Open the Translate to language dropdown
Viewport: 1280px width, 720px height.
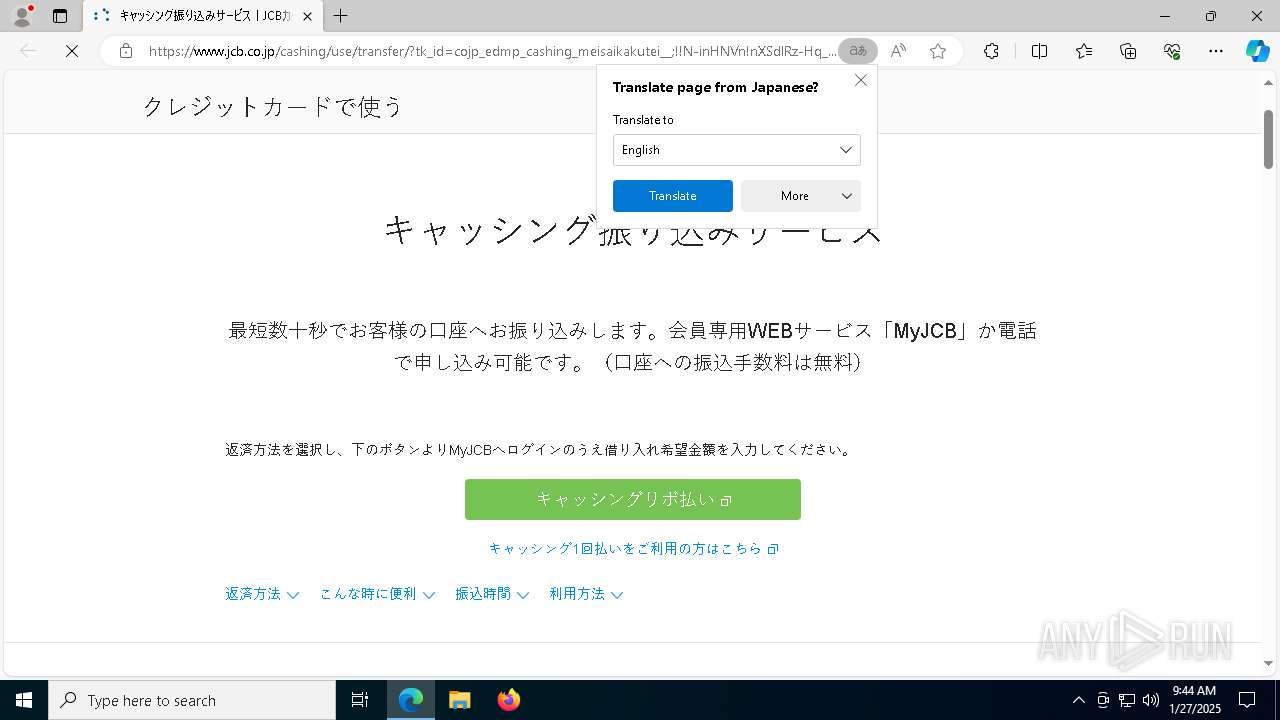point(736,150)
